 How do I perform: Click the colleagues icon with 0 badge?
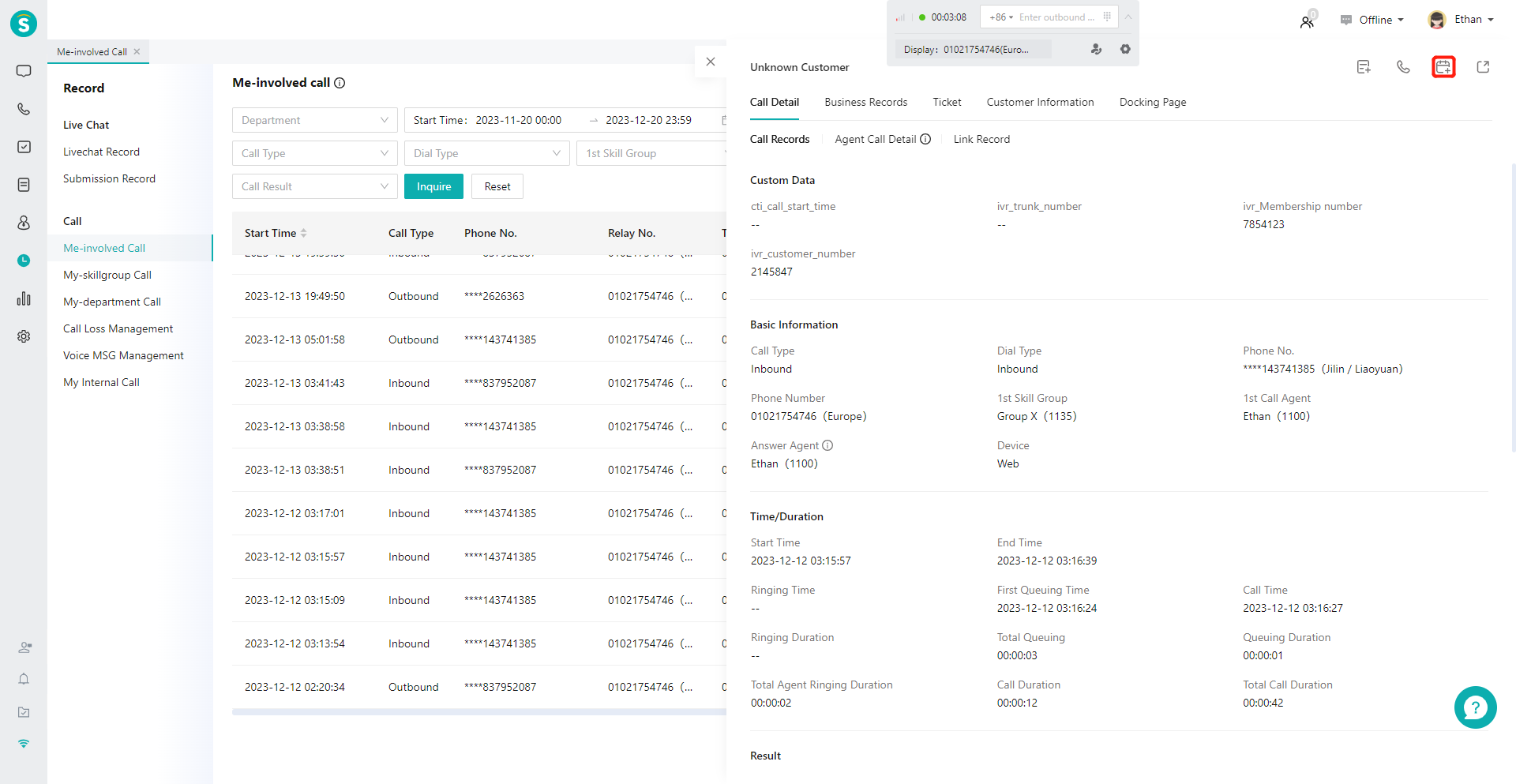click(x=1308, y=21)
